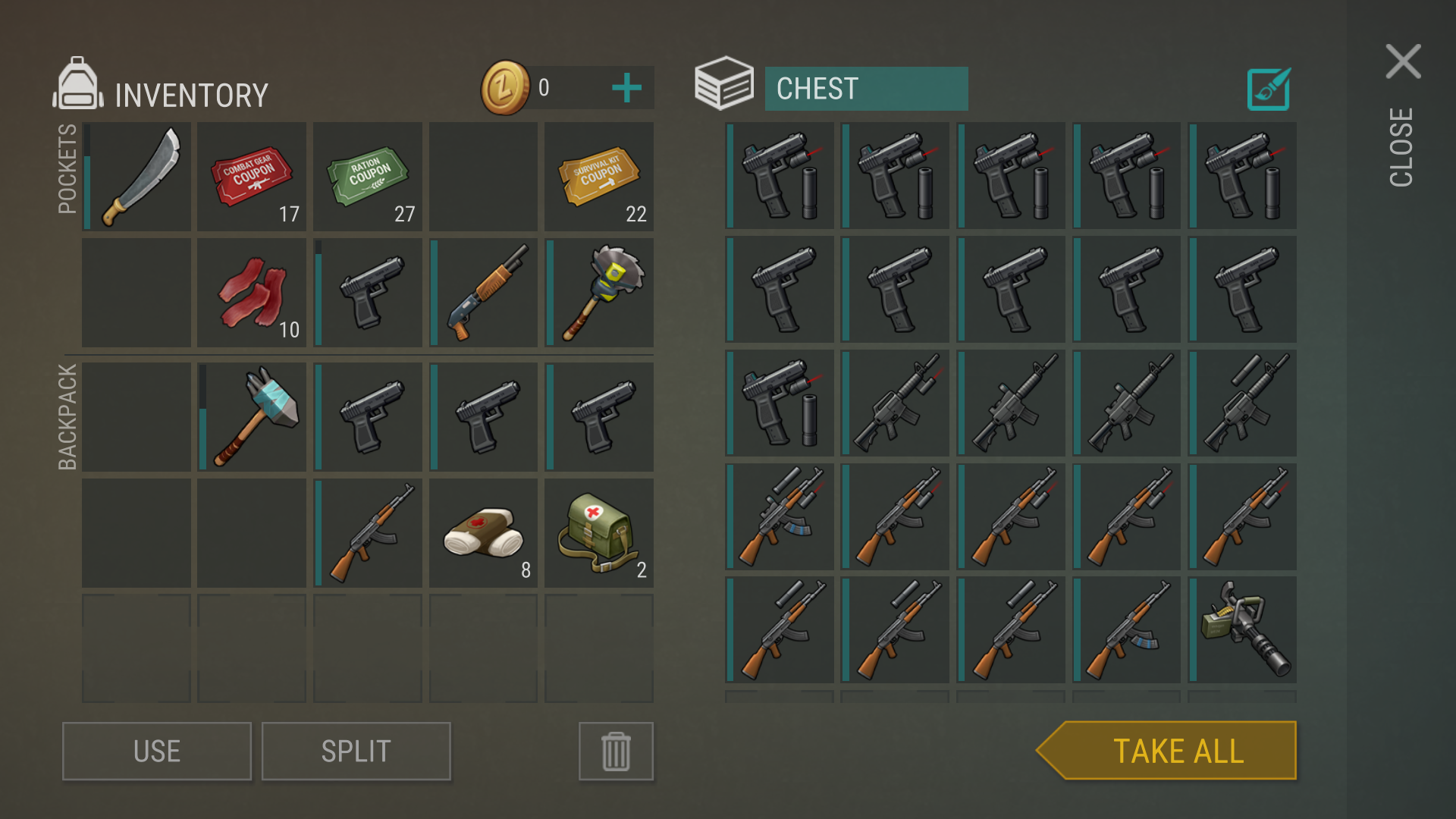The width and height of the screenshot is (1456, 819).
Task: Take the minigun from the chest
Action: 1242,629
